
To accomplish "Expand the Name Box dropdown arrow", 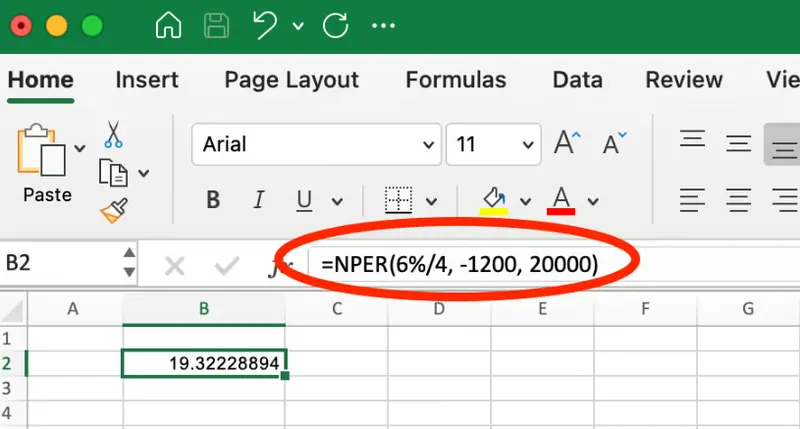I will (128, 264).
